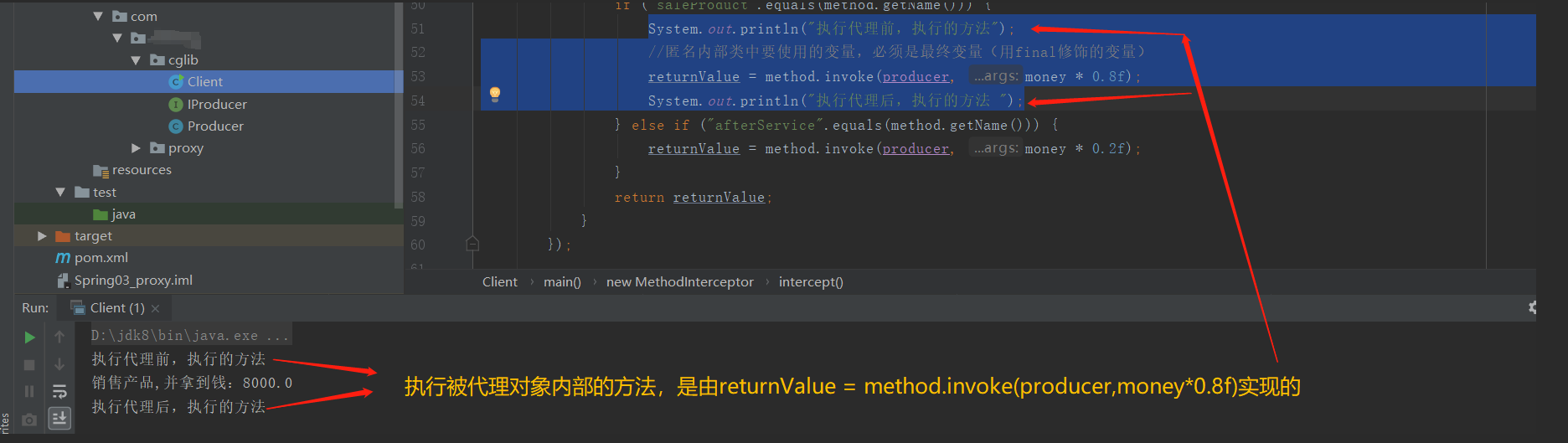Go down the stack trace arrow
Screen dimensions: 1568x443
(x=59, y=364)
